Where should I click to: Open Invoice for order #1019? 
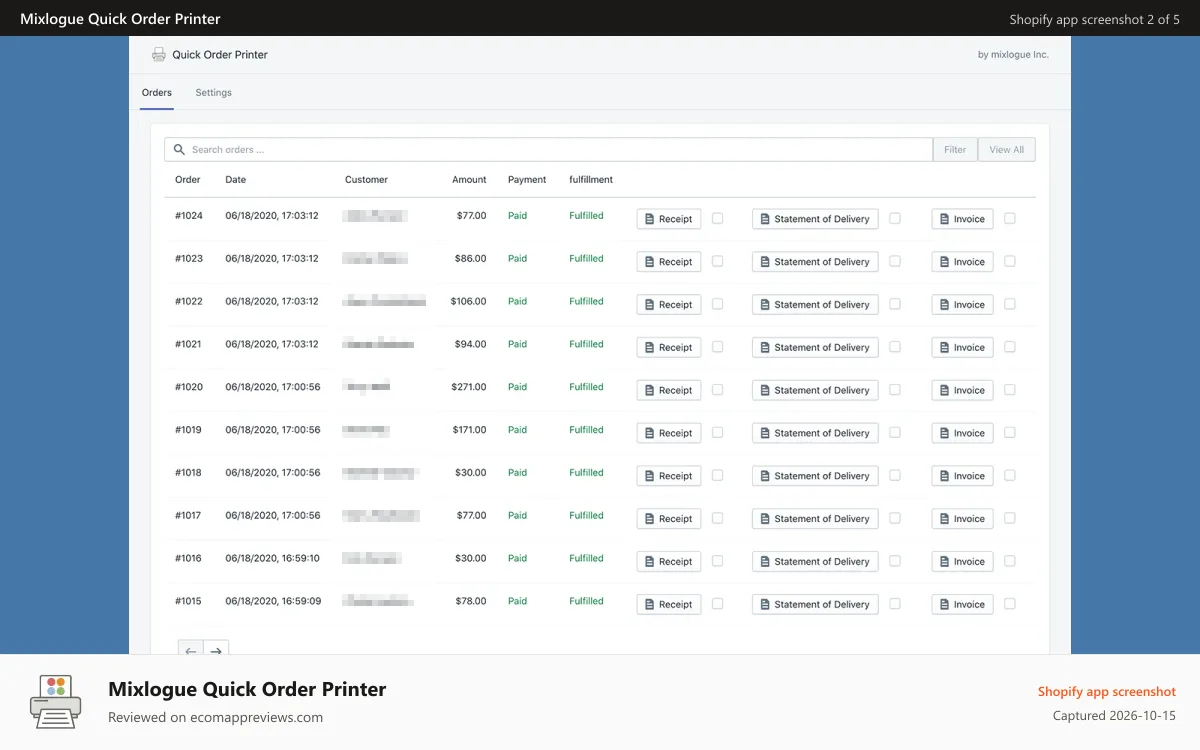[x=962, y=433]
